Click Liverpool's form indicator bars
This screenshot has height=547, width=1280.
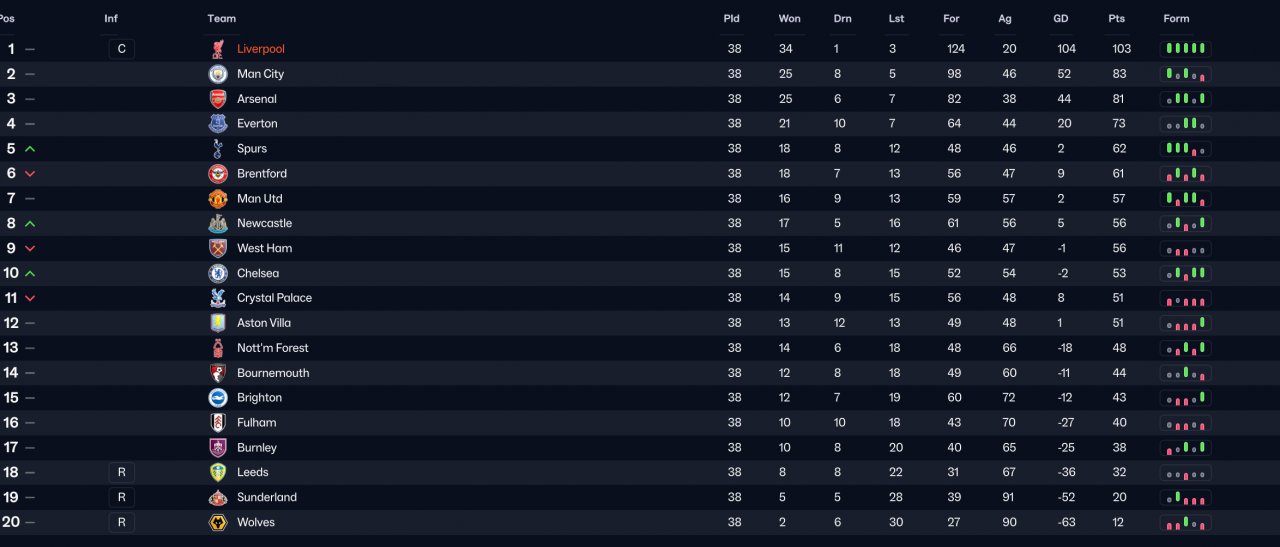tap(1185, 49)
